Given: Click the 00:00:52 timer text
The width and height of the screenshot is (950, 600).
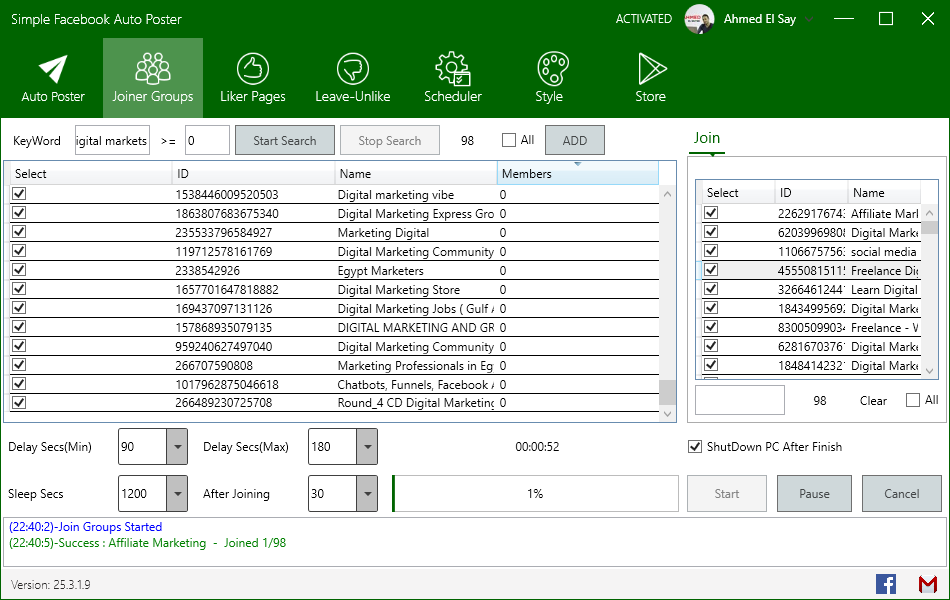Looking at the screenshot, I should (537, 447).
